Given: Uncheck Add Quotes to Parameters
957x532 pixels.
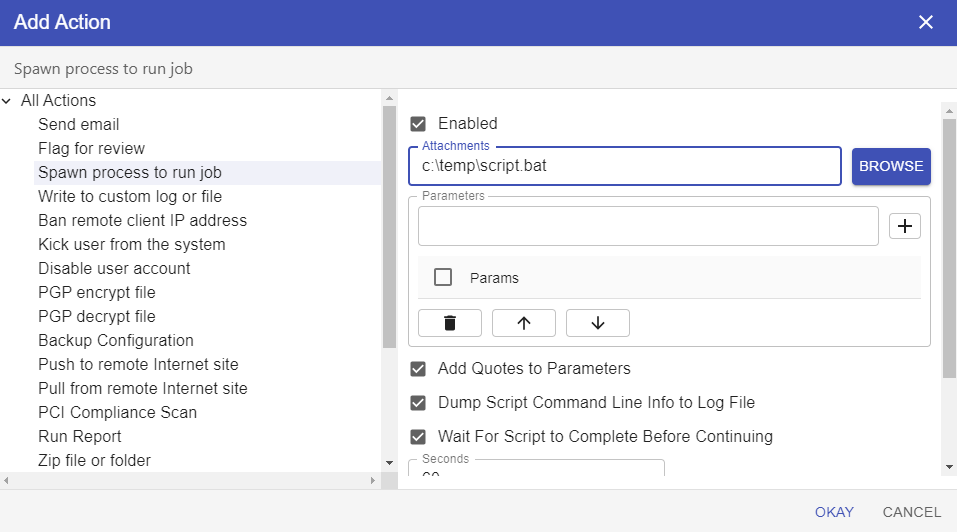Looking at the screenshot, I should 419,369.
